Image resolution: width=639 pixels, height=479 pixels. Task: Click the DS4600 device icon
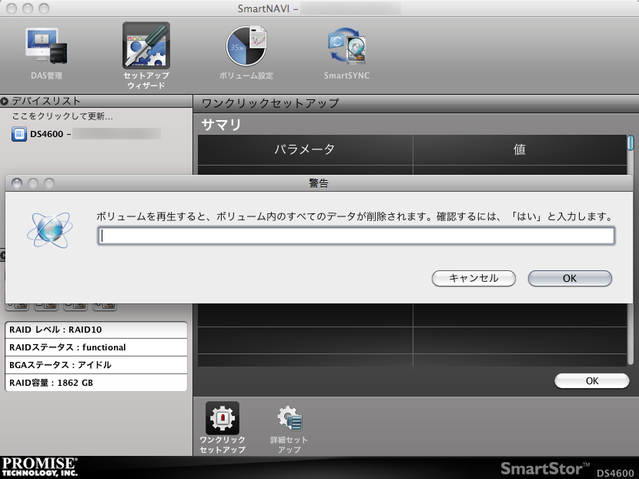[x=19, y=134]
